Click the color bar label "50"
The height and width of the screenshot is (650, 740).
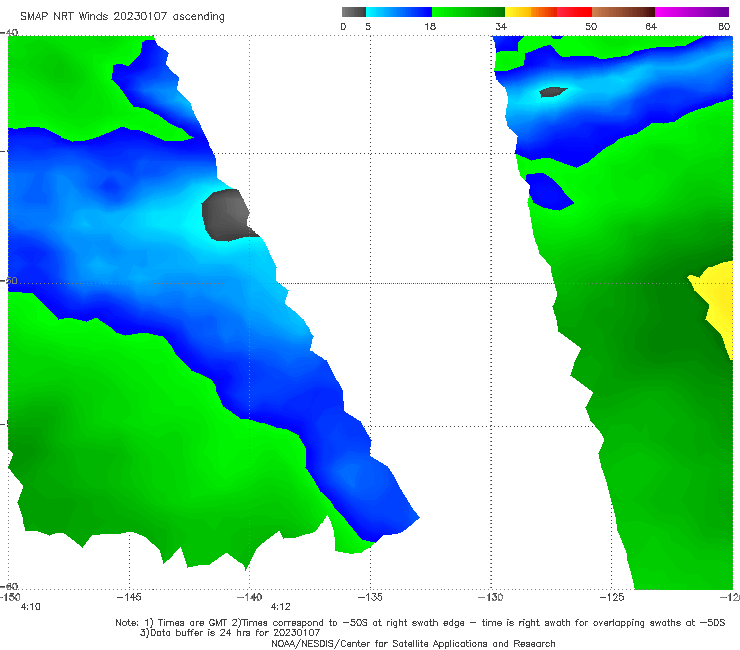[x=591, y=26]
